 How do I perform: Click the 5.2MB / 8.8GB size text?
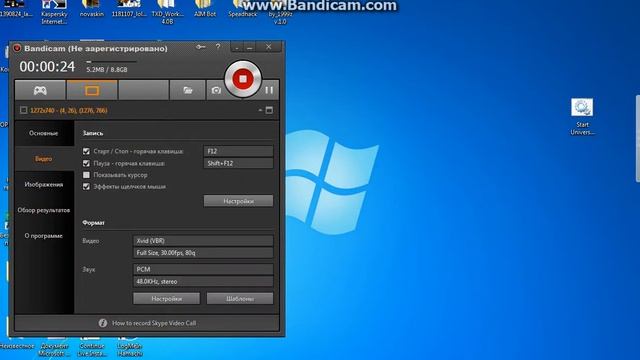(x=107, y=70)
